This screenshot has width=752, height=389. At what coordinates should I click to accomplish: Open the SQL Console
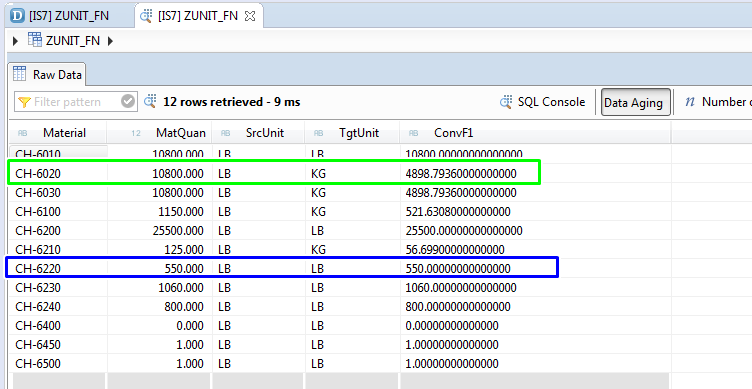542,102
